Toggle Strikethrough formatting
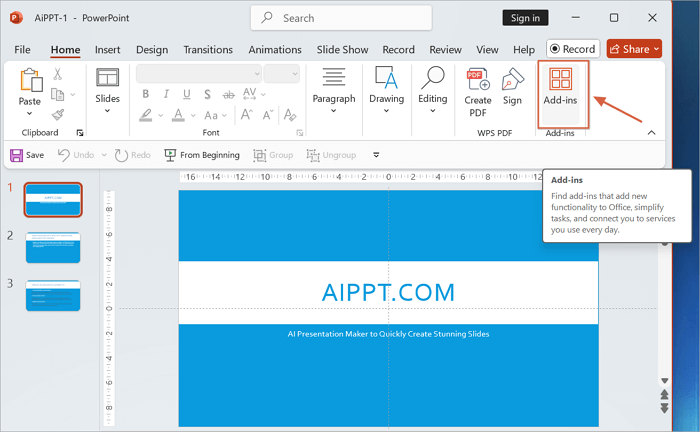Image resolution: width=700 pixels, height=432 pixels. 228,95
